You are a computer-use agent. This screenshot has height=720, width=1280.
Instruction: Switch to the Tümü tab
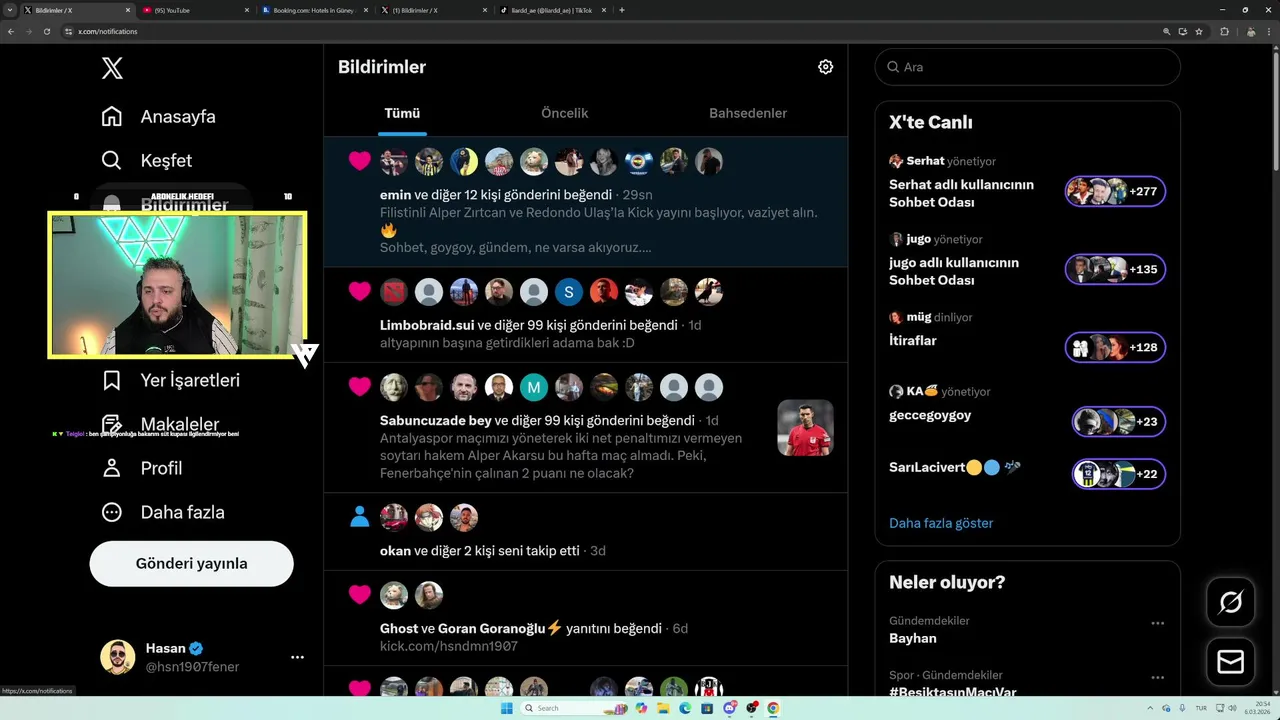point(402,113)
